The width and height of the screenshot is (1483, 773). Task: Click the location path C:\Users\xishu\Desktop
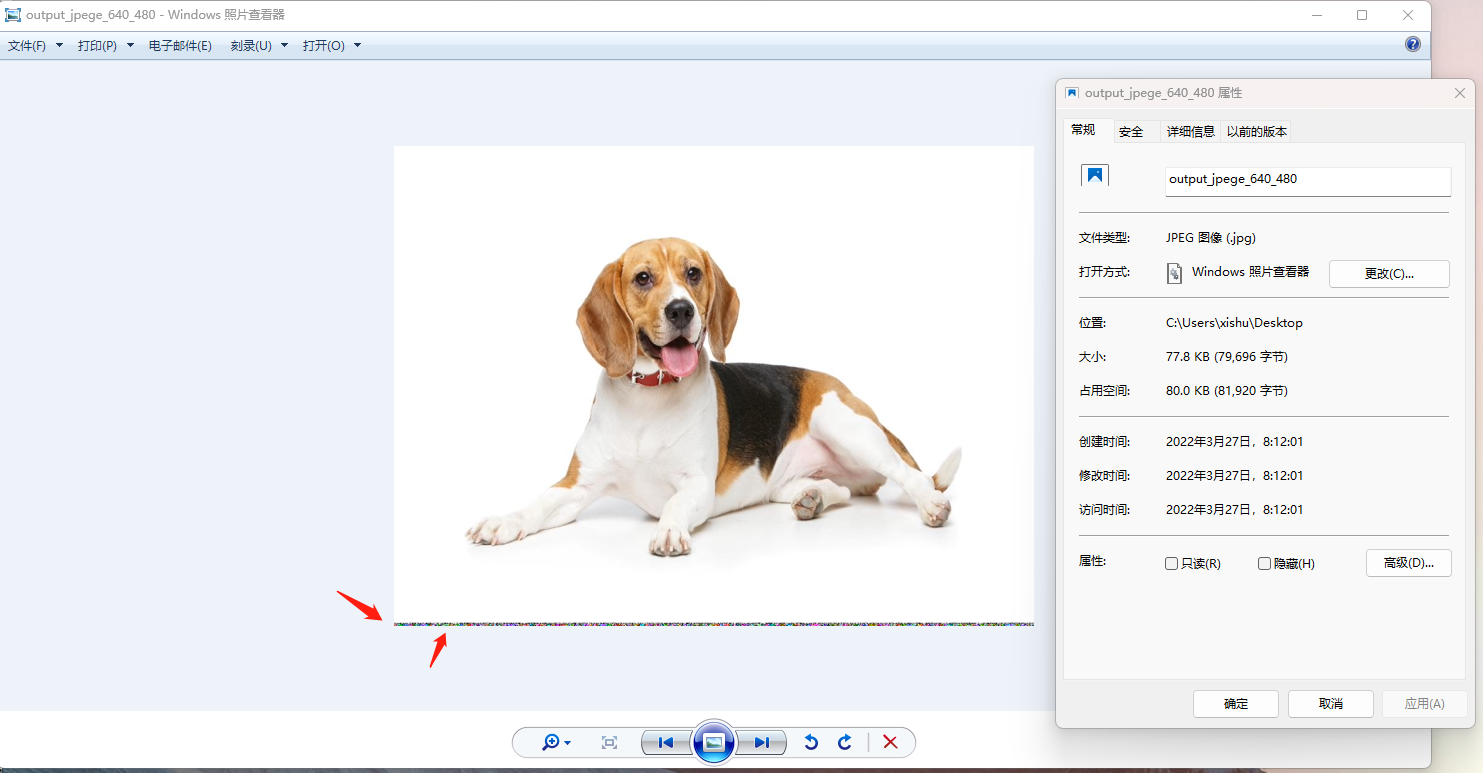click(1234, 323)
